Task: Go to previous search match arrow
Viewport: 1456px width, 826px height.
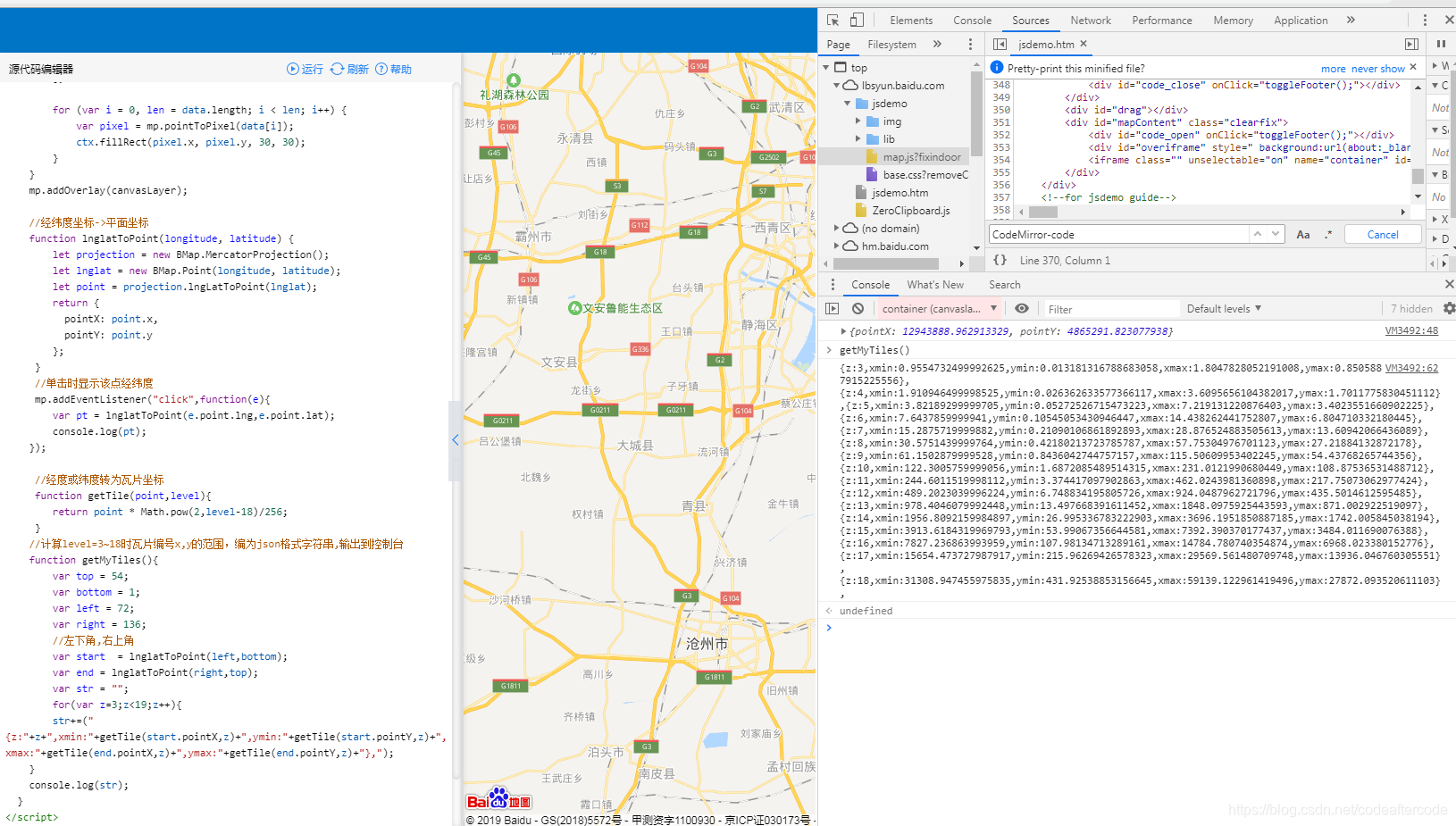Action: tap(1258, 234)
